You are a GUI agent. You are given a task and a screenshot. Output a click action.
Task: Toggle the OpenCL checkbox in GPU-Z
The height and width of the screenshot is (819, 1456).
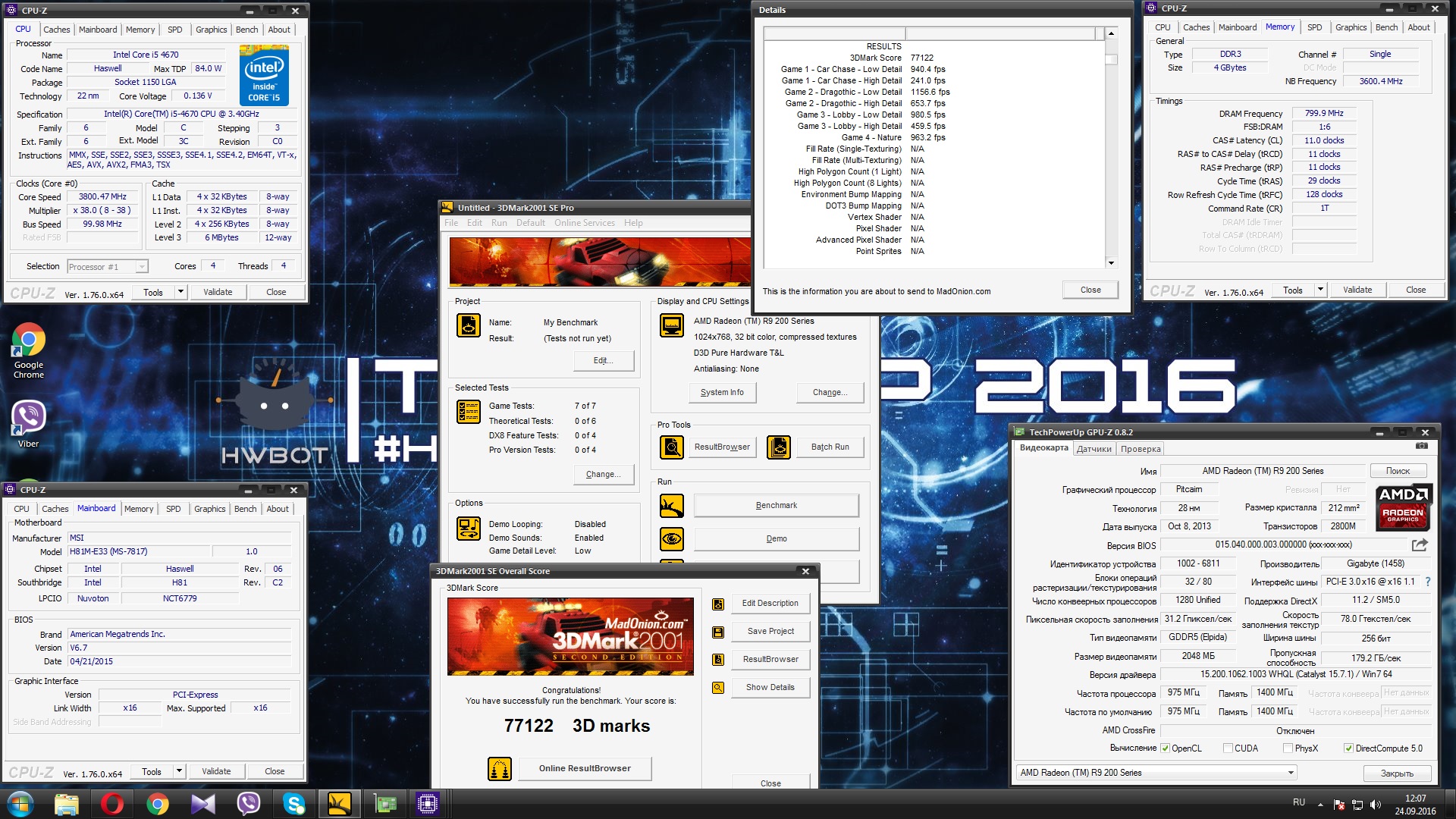point(1165,748)
